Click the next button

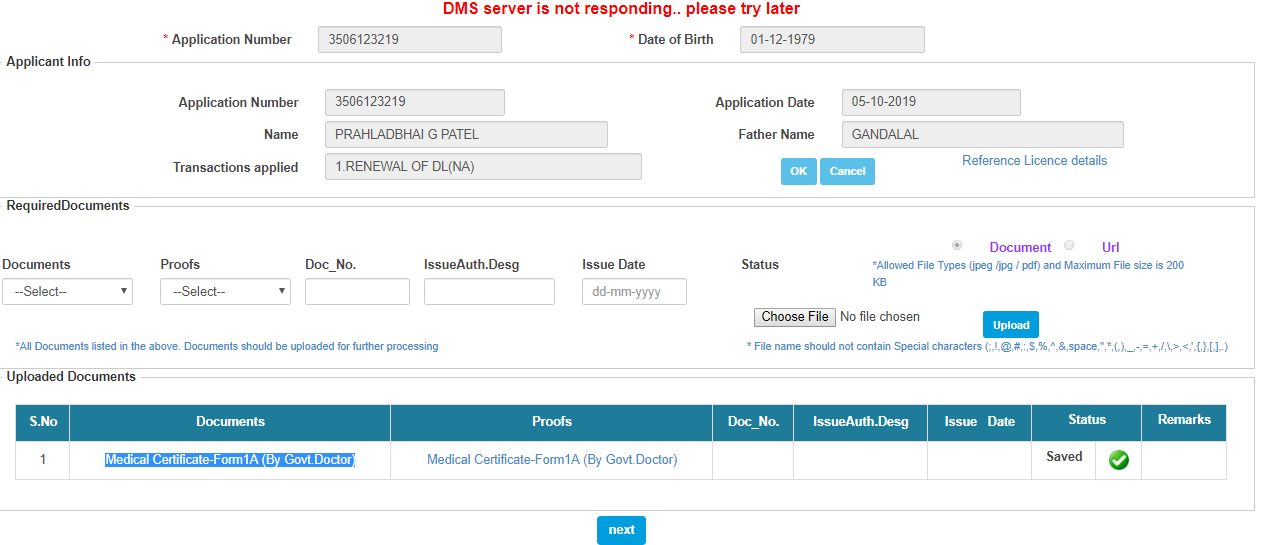621,530
